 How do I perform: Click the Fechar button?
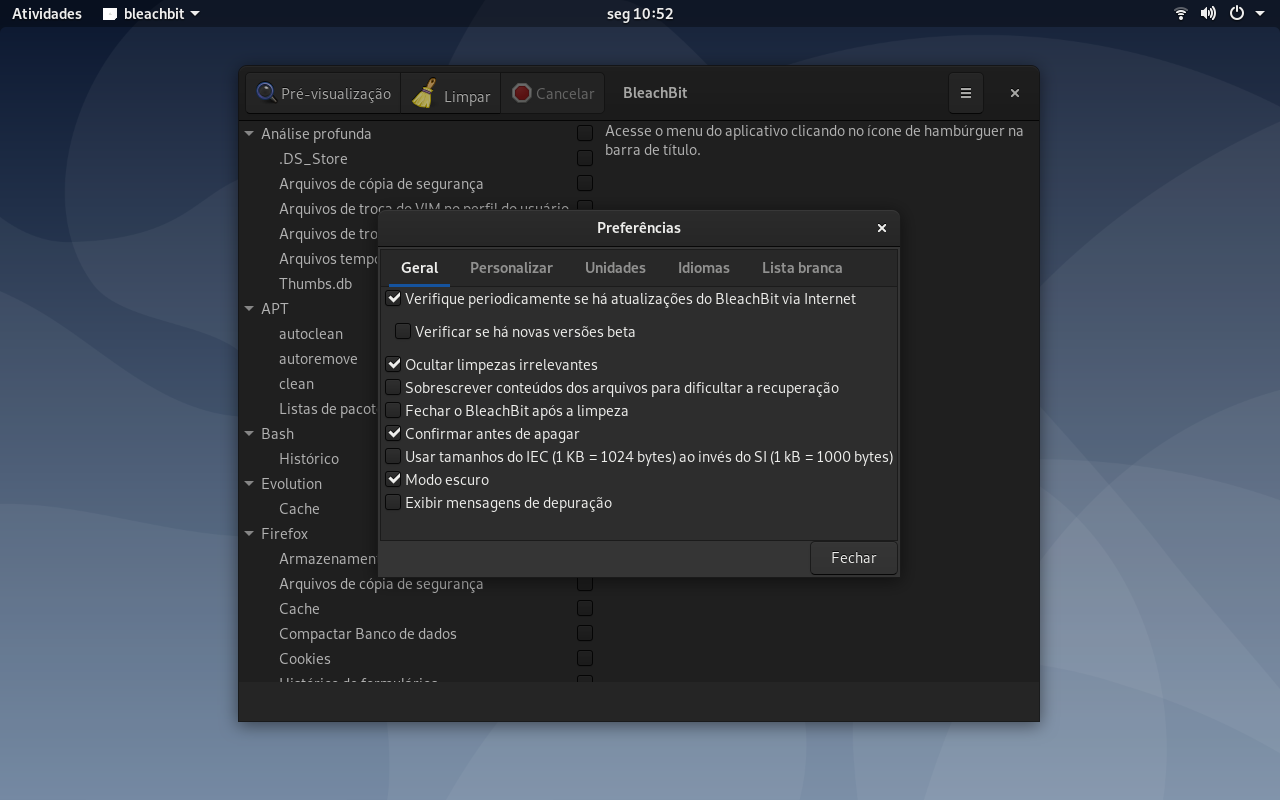point(853,558)
